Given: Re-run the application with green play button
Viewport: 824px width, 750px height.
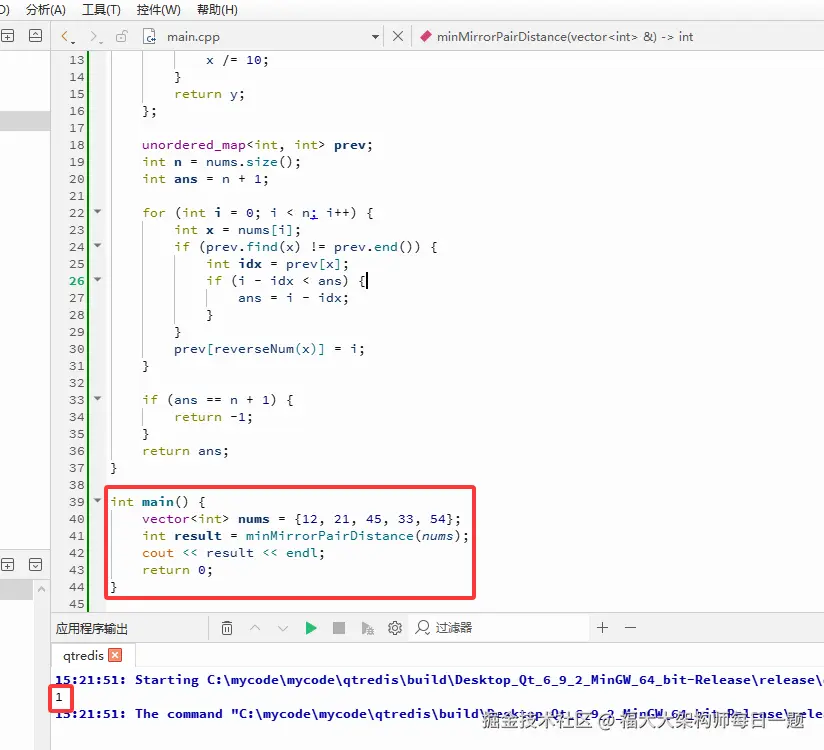Looking at the screenshot, I should (x=311, y=628).
